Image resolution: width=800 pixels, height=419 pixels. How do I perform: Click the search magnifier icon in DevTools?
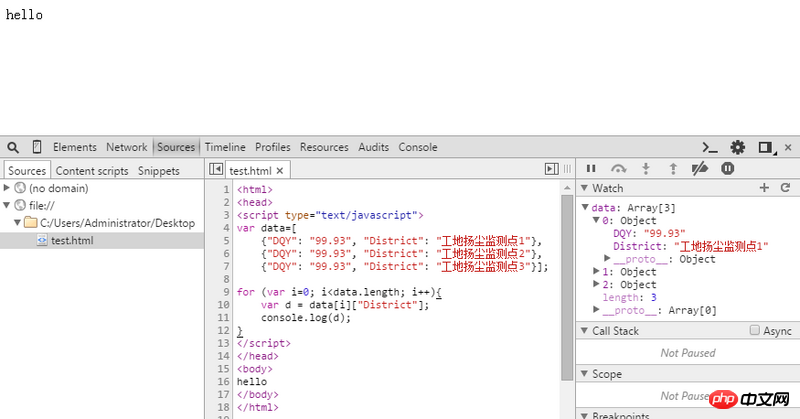click(x=15, y=147)
